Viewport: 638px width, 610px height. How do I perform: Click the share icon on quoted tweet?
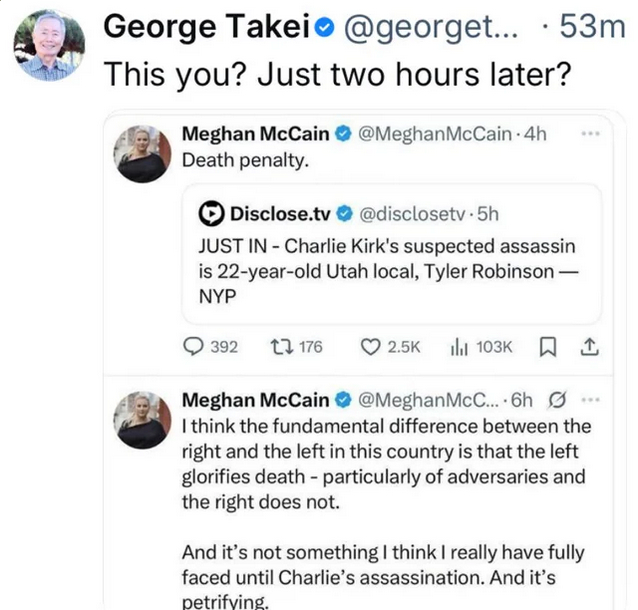coord(590,346)
